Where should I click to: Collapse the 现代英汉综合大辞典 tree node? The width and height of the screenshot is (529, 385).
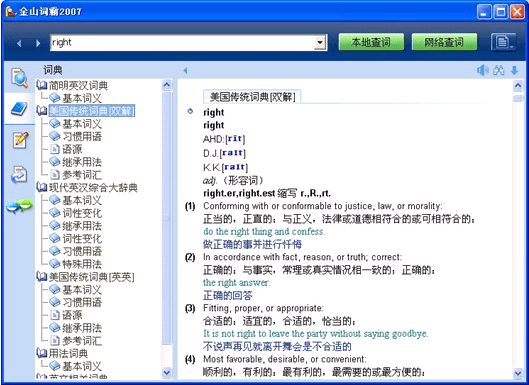click(x=41, y=188)
